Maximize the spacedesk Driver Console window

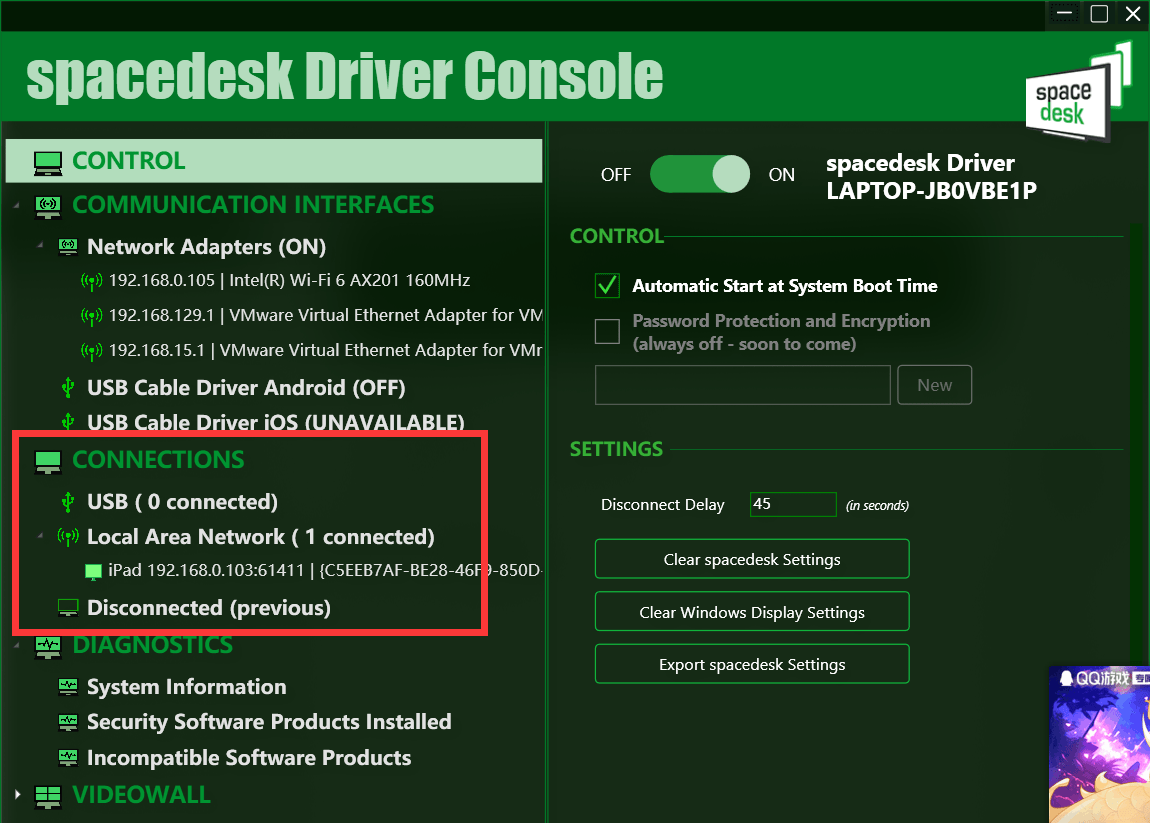[x=1099, y=14]
